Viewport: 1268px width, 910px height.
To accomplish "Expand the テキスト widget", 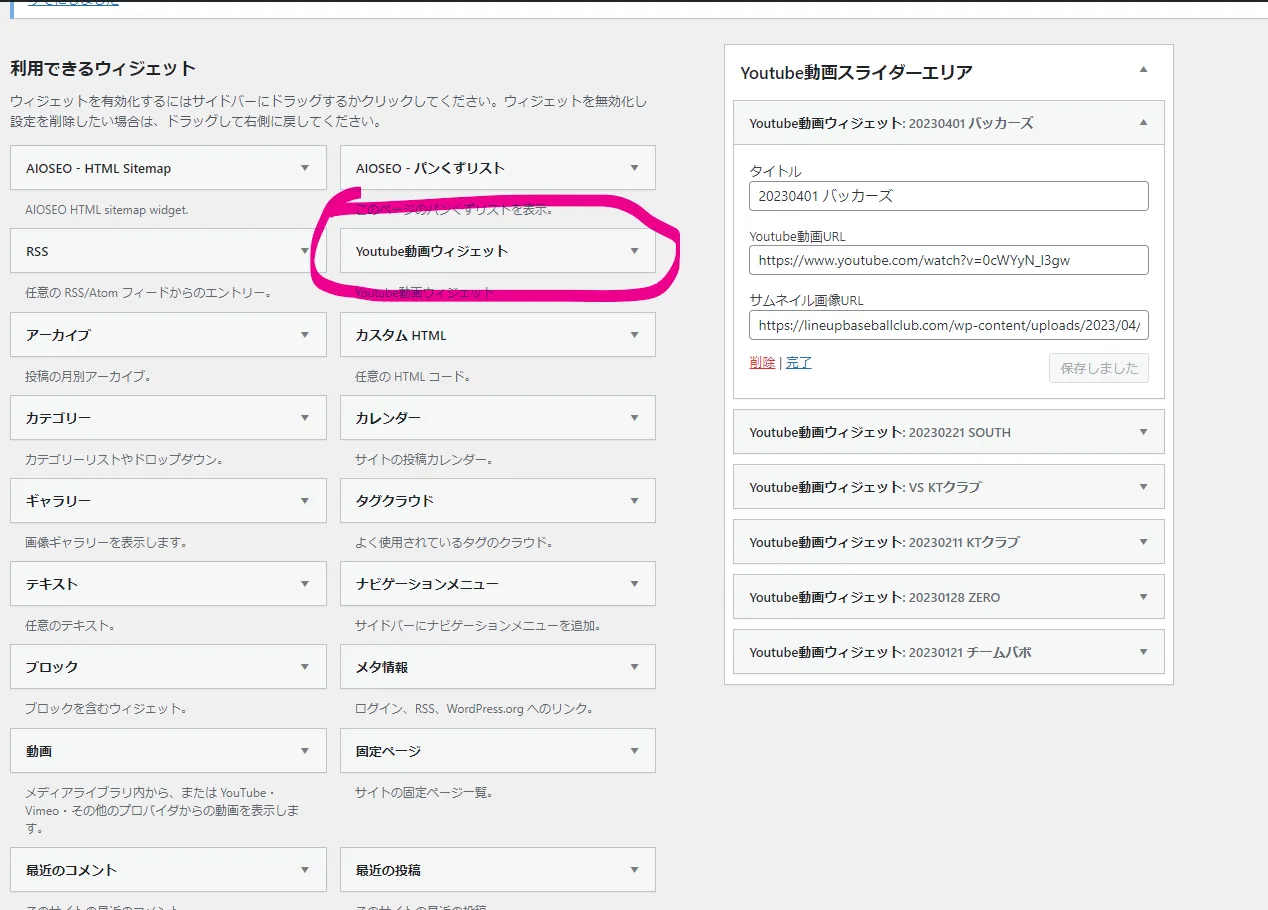I will point(305,583).
